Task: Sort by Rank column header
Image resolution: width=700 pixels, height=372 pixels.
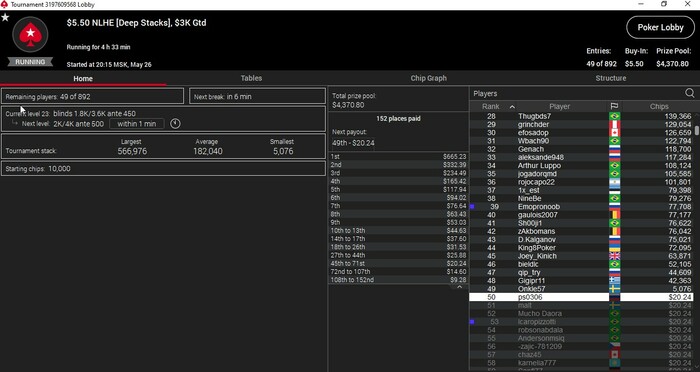Action: 490,106
